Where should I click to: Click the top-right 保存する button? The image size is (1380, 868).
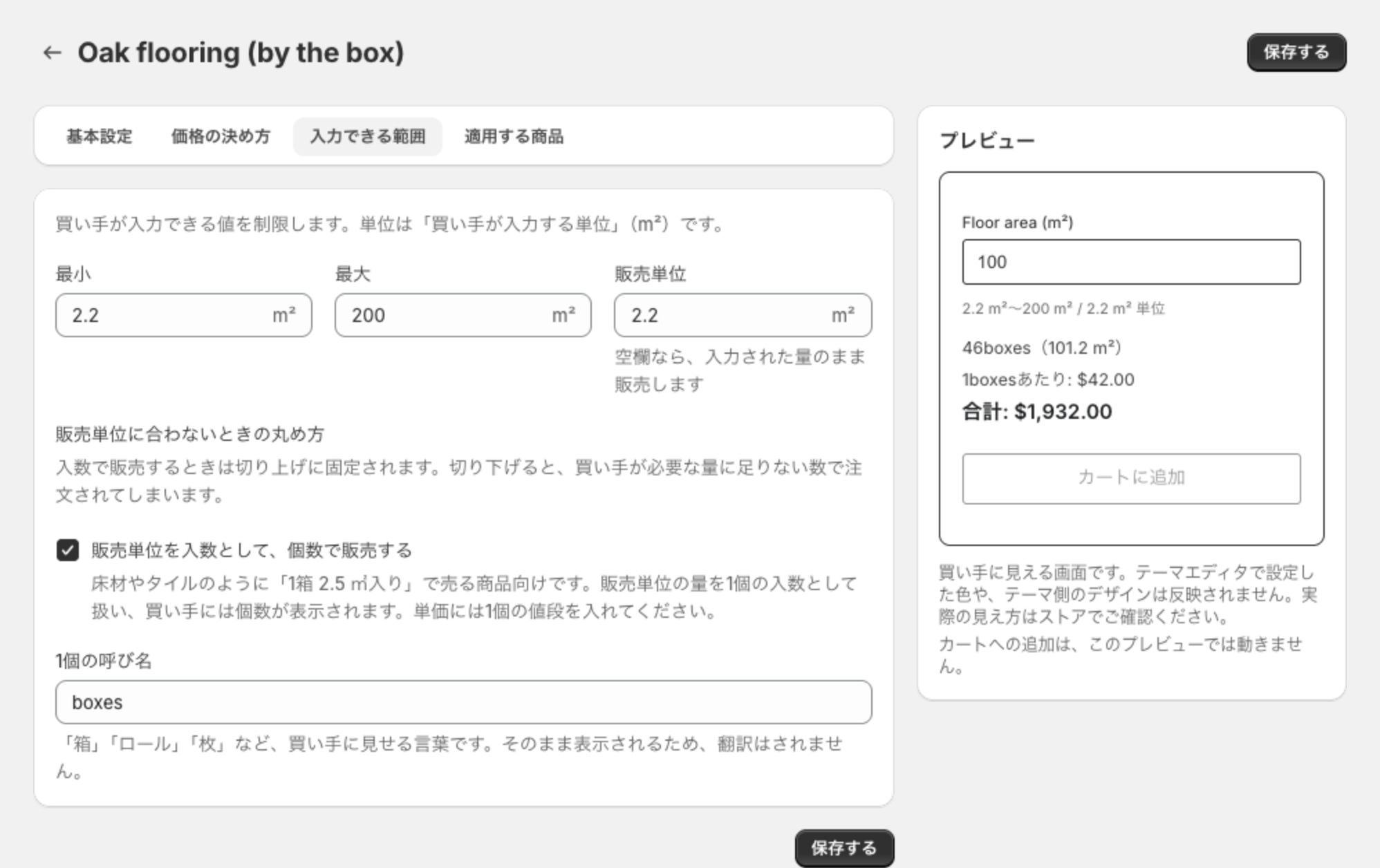tap(1296, 53)
